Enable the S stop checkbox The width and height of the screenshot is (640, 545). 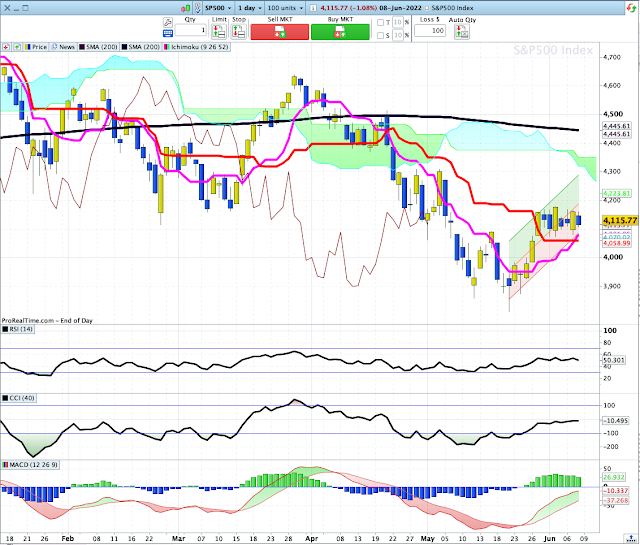[x=380, y=36]
